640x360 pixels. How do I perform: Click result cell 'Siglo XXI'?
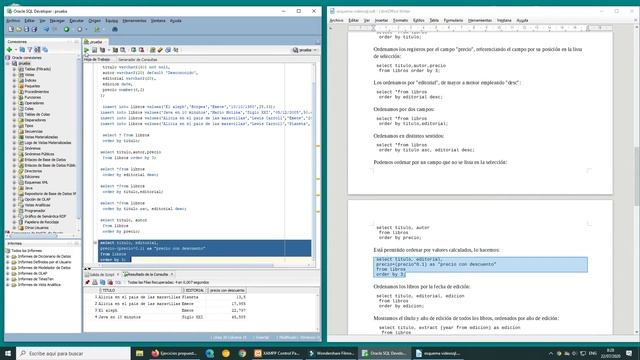[192, 317]
